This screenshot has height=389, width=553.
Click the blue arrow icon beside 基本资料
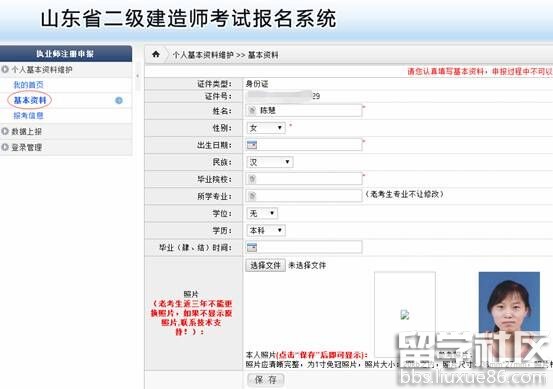pos(119,101)
